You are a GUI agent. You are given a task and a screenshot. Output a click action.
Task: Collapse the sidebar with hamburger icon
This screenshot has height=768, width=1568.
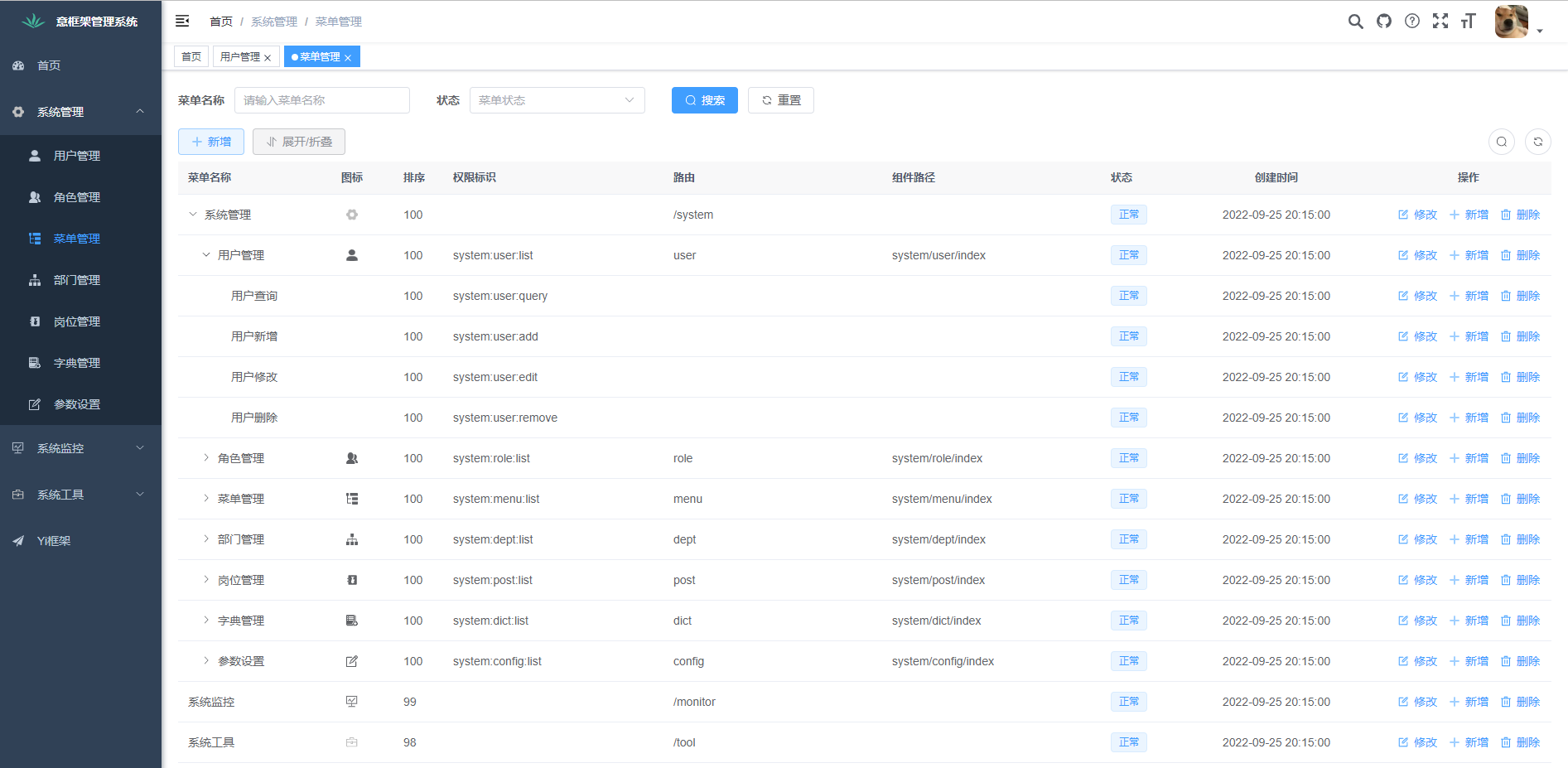182,22
